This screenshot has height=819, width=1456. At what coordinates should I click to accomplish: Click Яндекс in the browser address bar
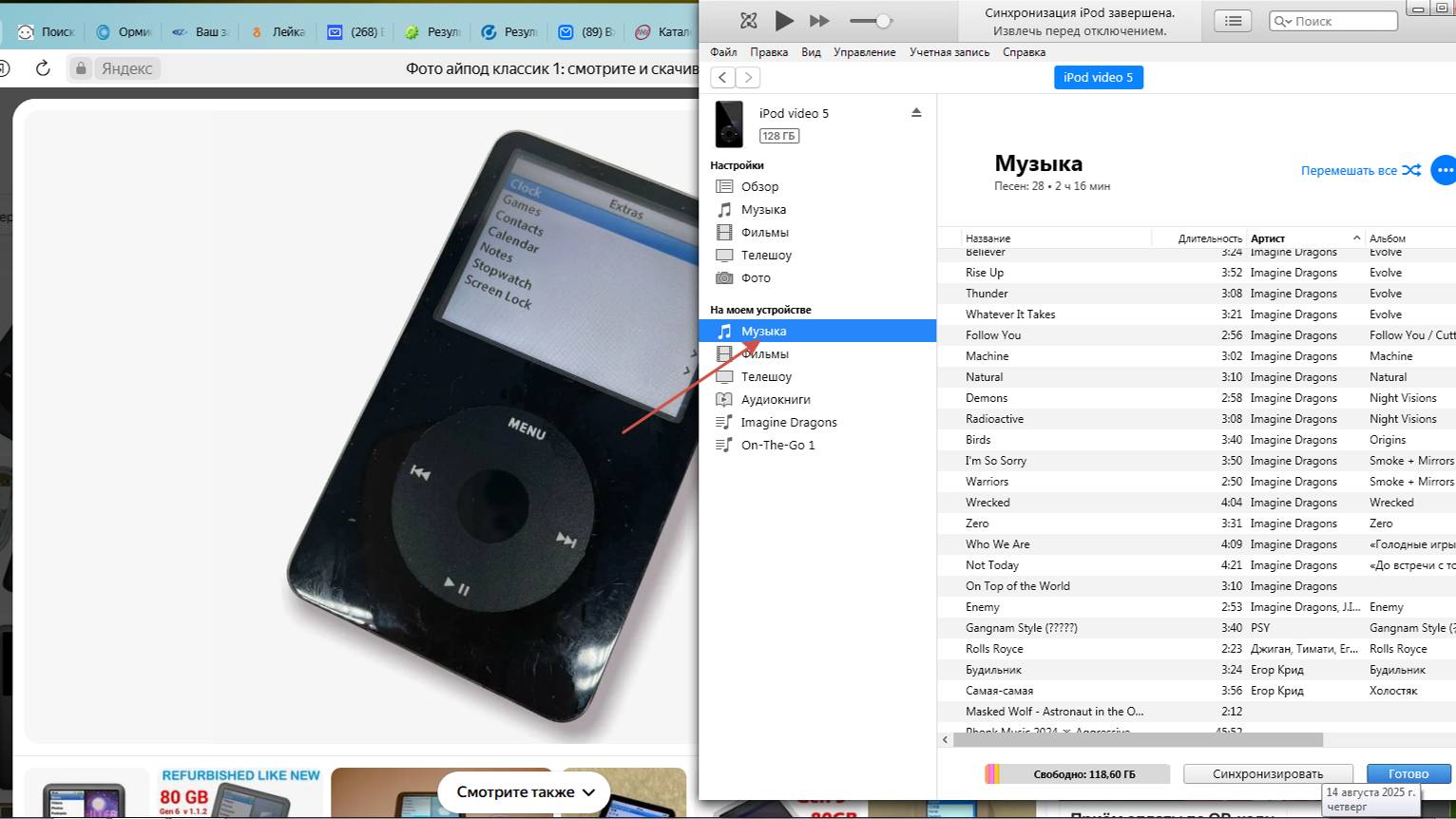(127, 68)
